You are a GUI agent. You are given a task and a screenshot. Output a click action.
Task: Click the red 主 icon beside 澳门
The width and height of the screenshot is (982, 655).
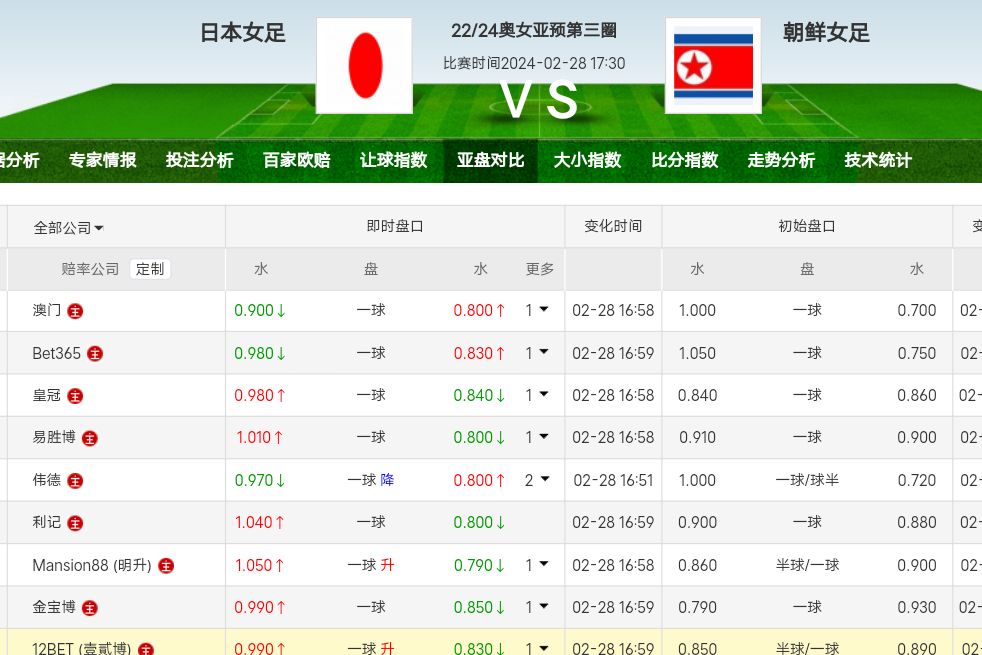pyautogui.click(x=75, y=311)
